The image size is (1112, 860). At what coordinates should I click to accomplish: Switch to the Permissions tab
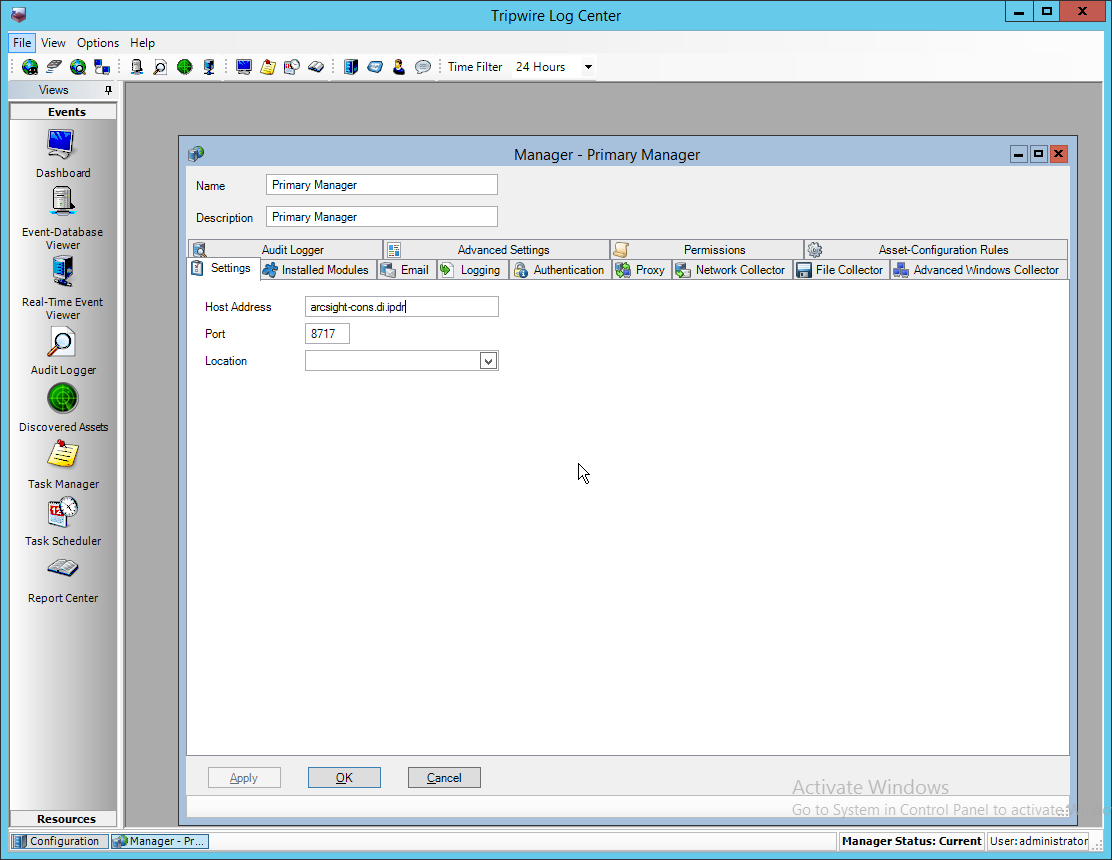point(706,250)
